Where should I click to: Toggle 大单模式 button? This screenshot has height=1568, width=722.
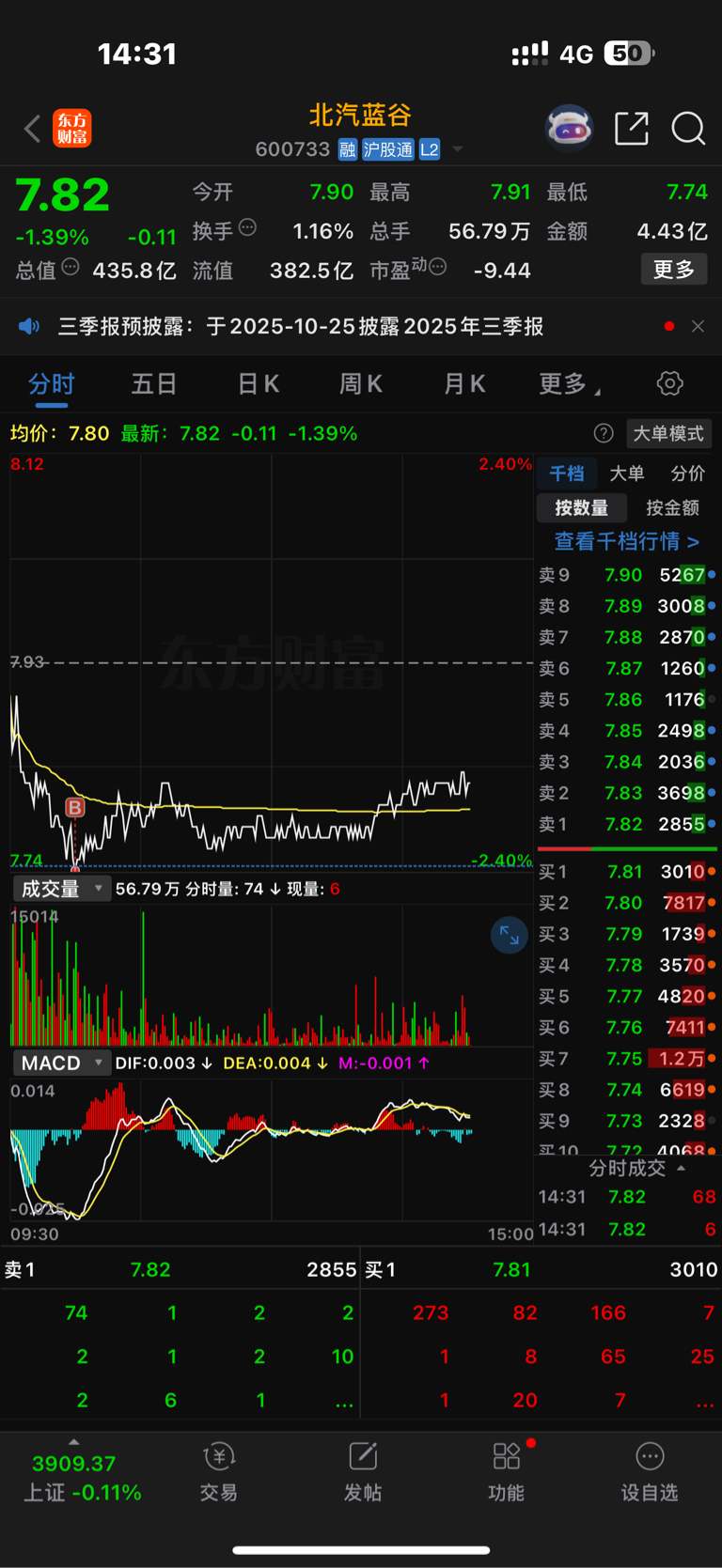(668, 433)
